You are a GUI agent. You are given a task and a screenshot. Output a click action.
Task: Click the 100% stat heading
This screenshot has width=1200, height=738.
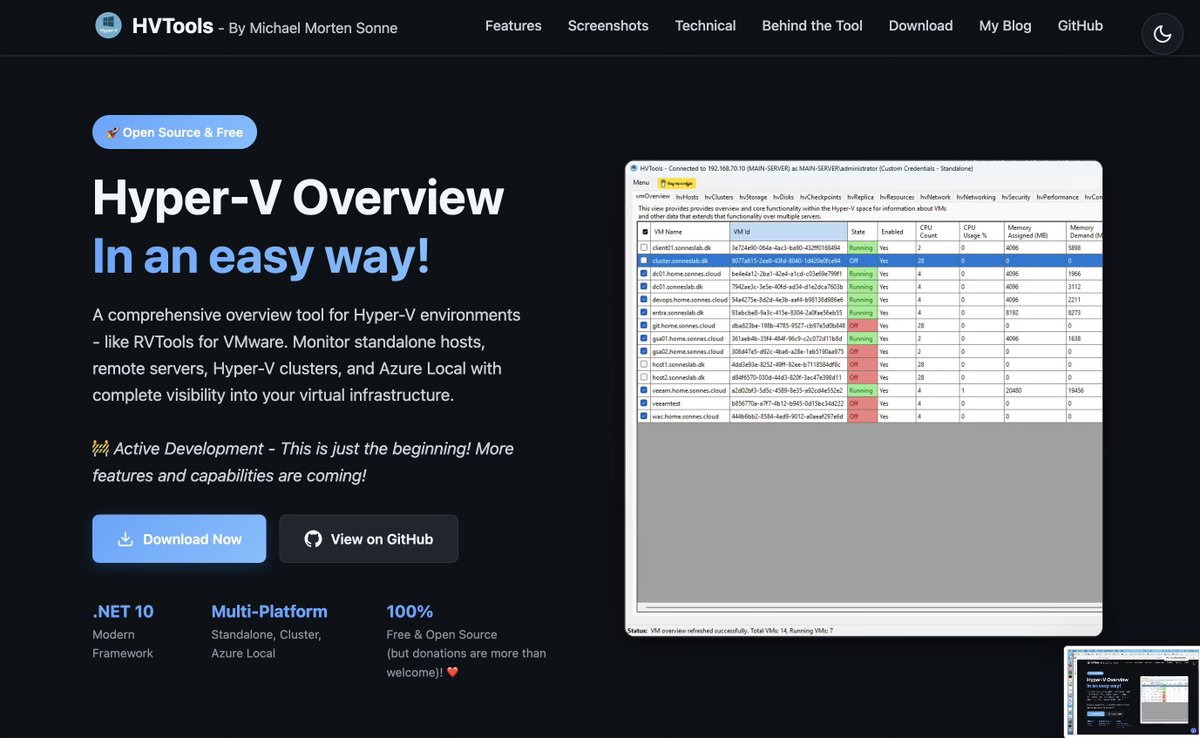[x=410, y=611]
